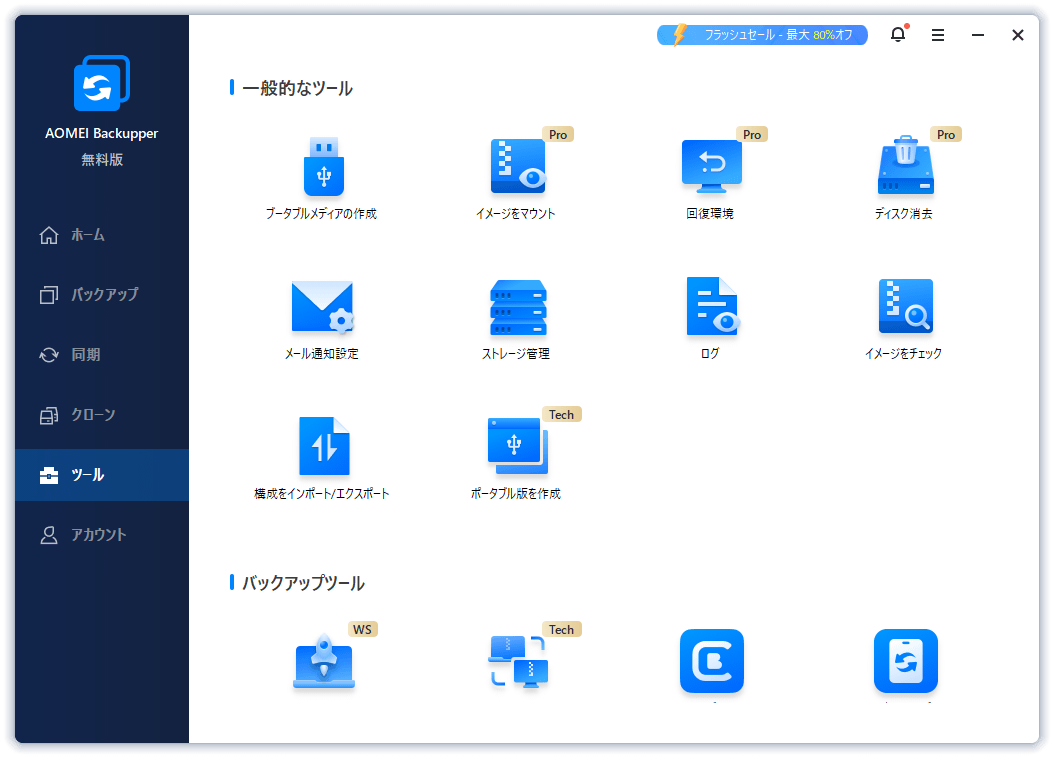This screenshot has width=1054, height=758.
Task: View the Logs (ログ) tool
Action: click(x=710, y=308)
